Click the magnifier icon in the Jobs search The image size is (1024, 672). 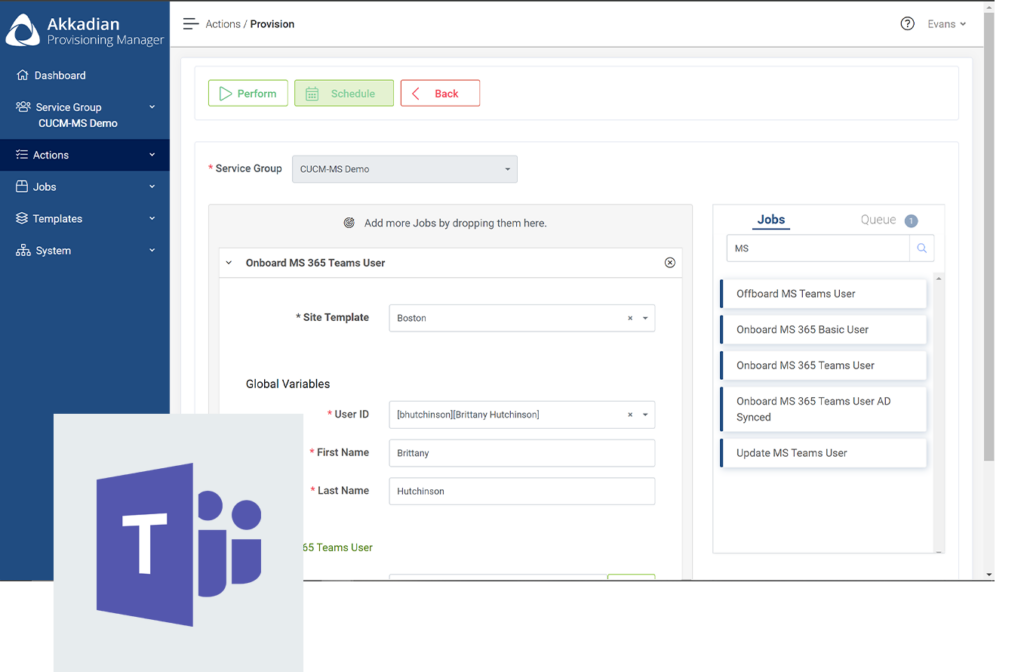tap(921, 247)
